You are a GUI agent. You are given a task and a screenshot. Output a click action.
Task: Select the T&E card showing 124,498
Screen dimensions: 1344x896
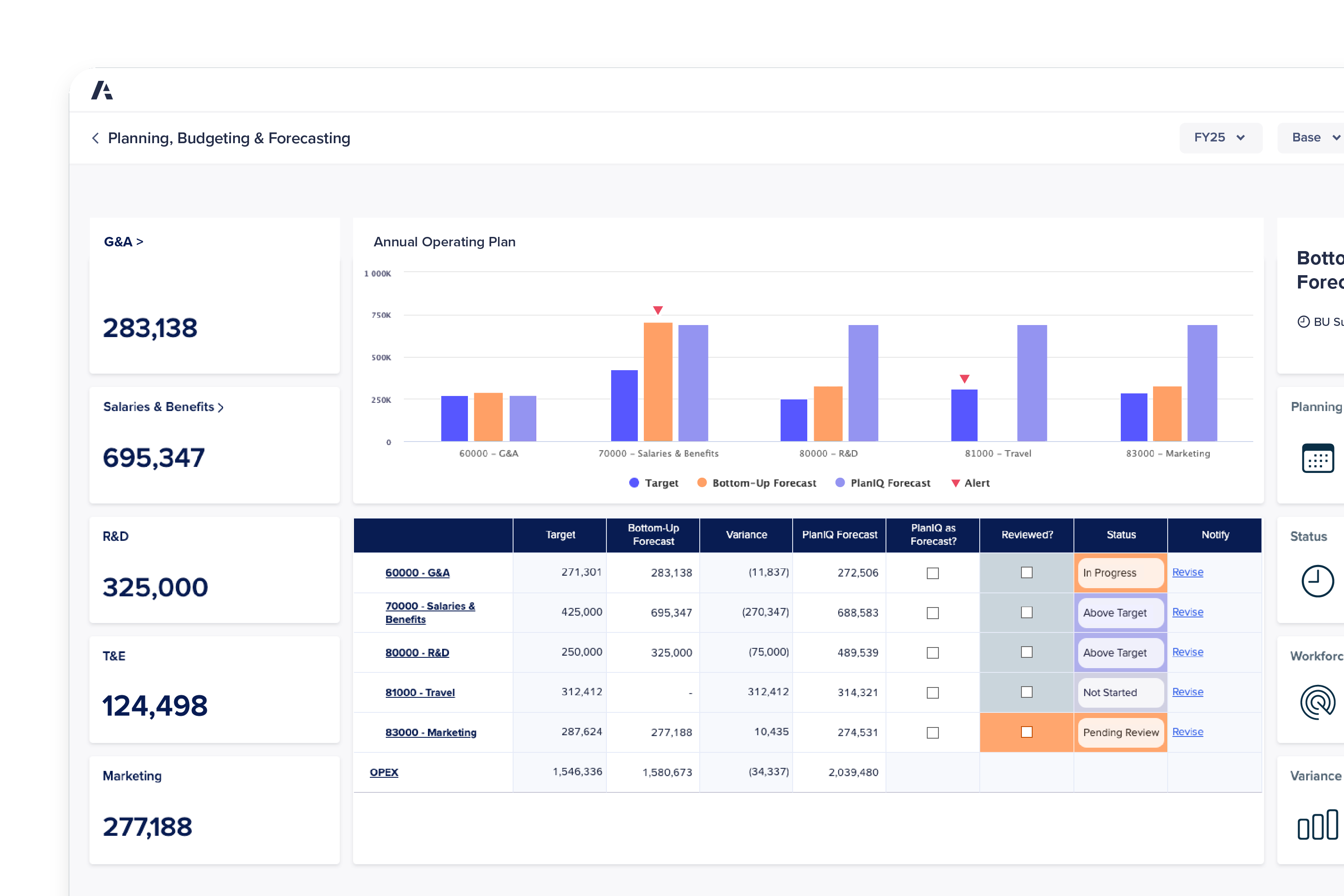[214, 690]
